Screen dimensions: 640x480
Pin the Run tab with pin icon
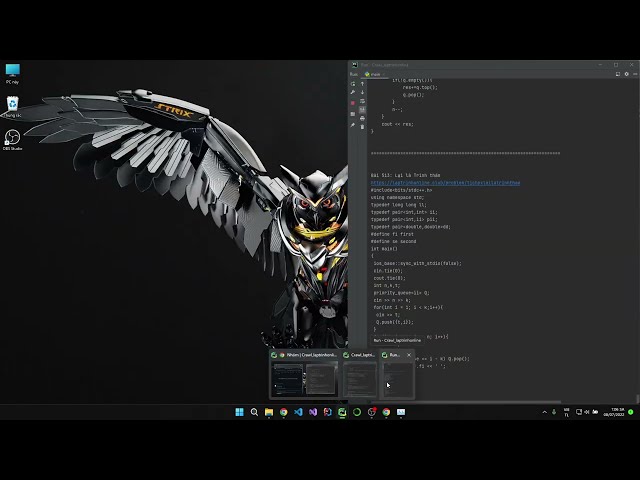pyautogui.click(x=353, y=125)
